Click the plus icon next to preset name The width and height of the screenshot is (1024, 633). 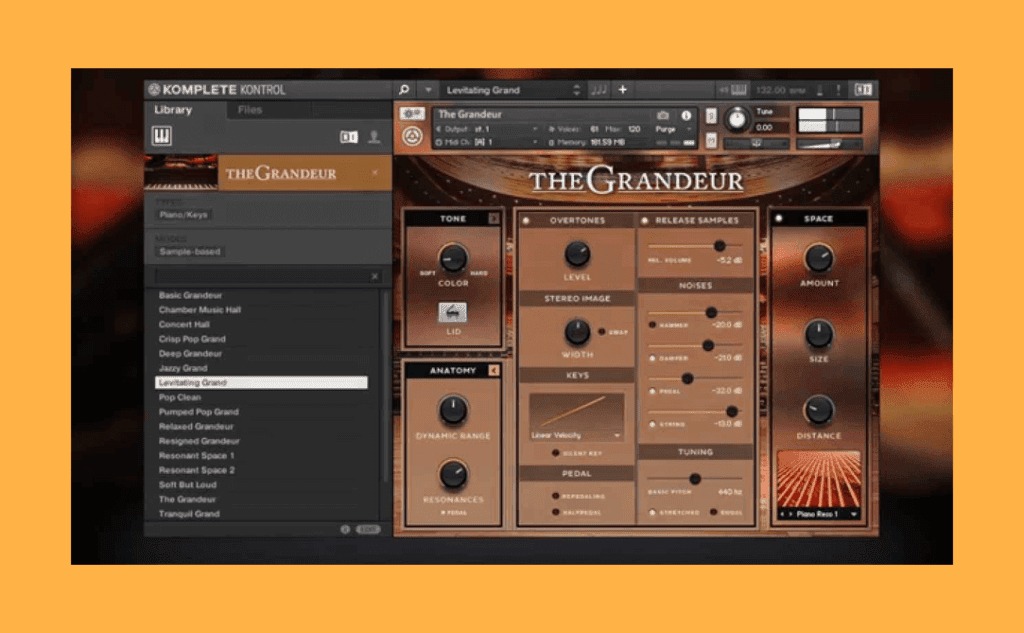point(622,90)
